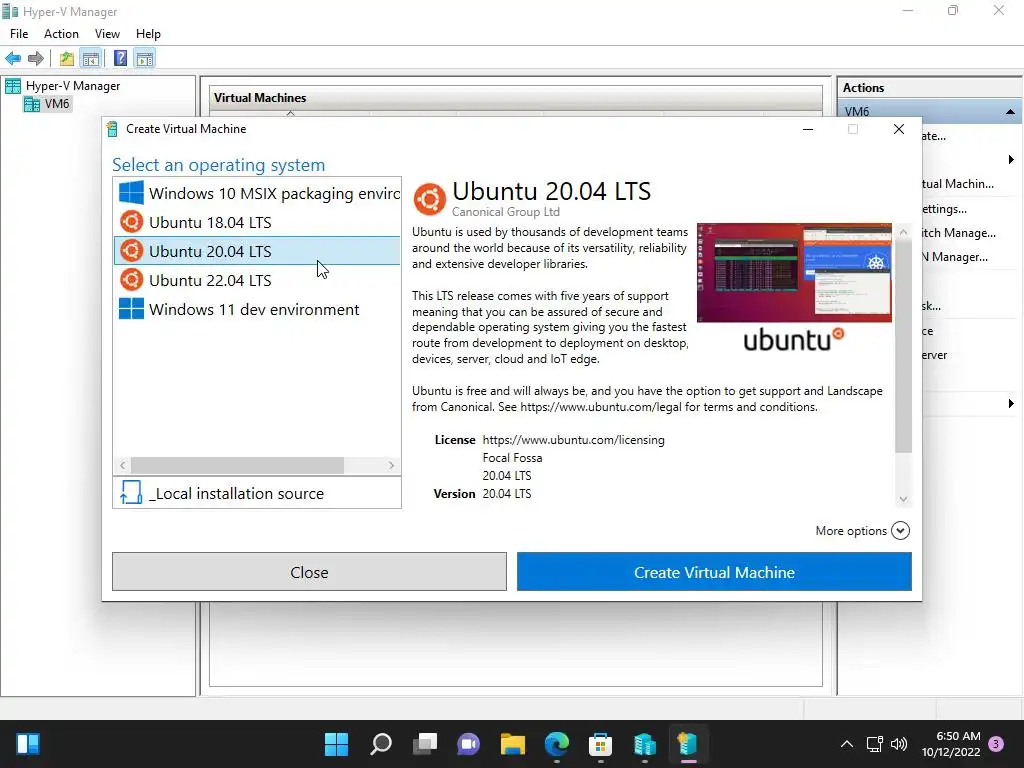Open Widgets button at taskbar left
This screenshot has width=1024, height=768.
pyautogui.click(x=28, y=744)
